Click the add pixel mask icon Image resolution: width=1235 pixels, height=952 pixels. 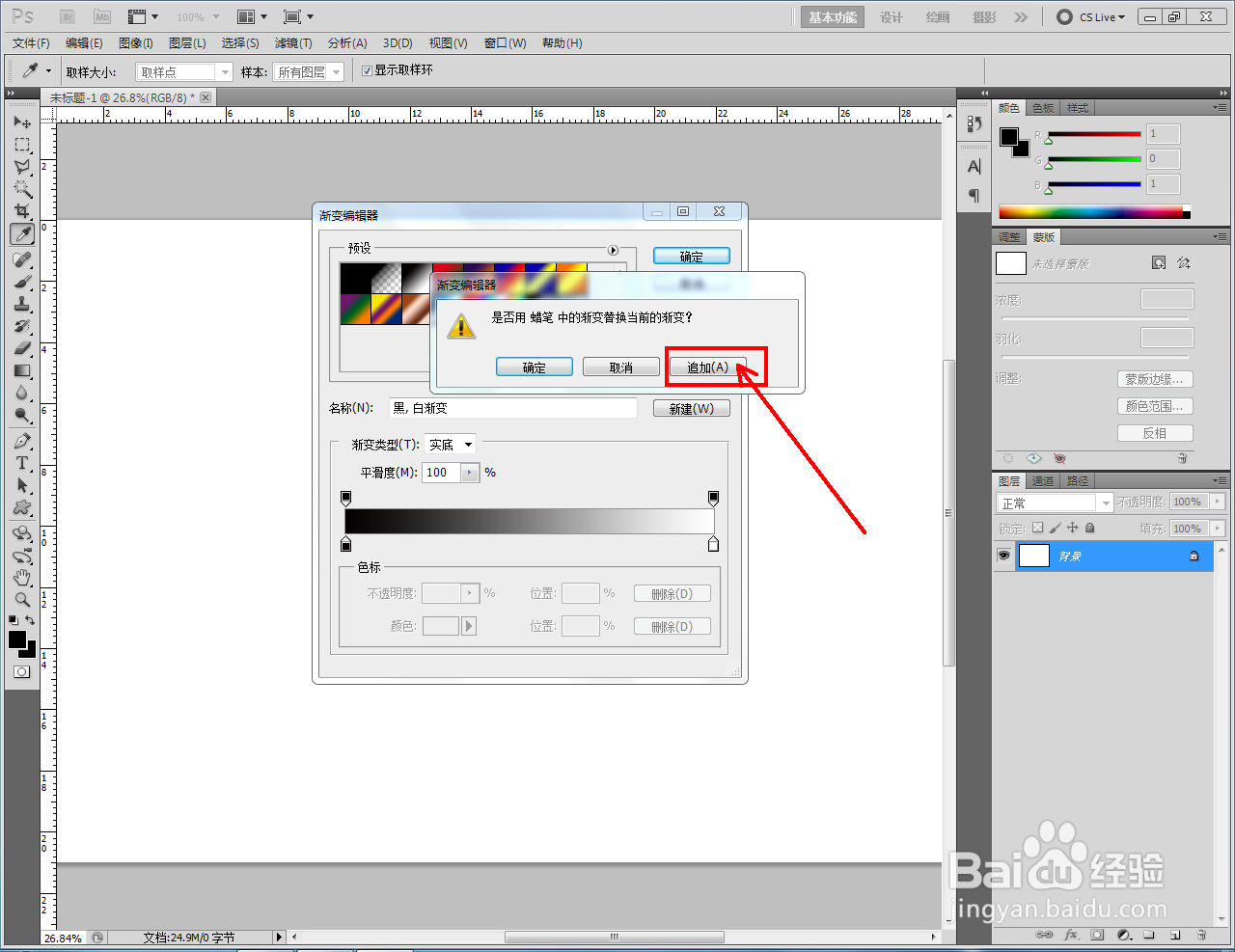click(x=1159, y=262)
